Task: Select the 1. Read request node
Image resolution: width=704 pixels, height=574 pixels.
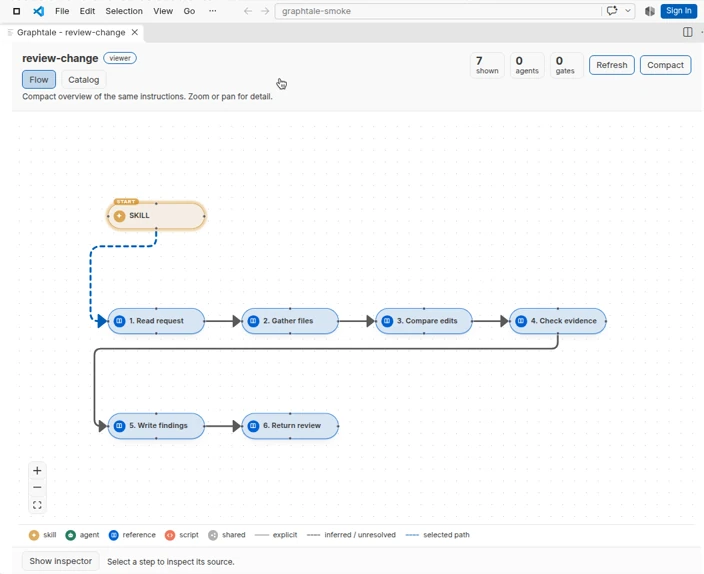Action: pos(156,321)
